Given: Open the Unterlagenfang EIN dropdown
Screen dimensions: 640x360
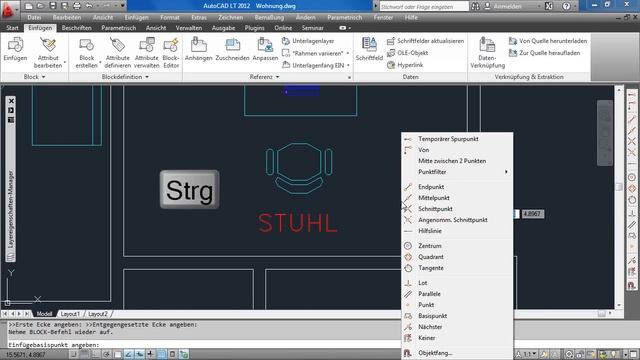Looking at the screenshot, I should (x=348, y=65).
